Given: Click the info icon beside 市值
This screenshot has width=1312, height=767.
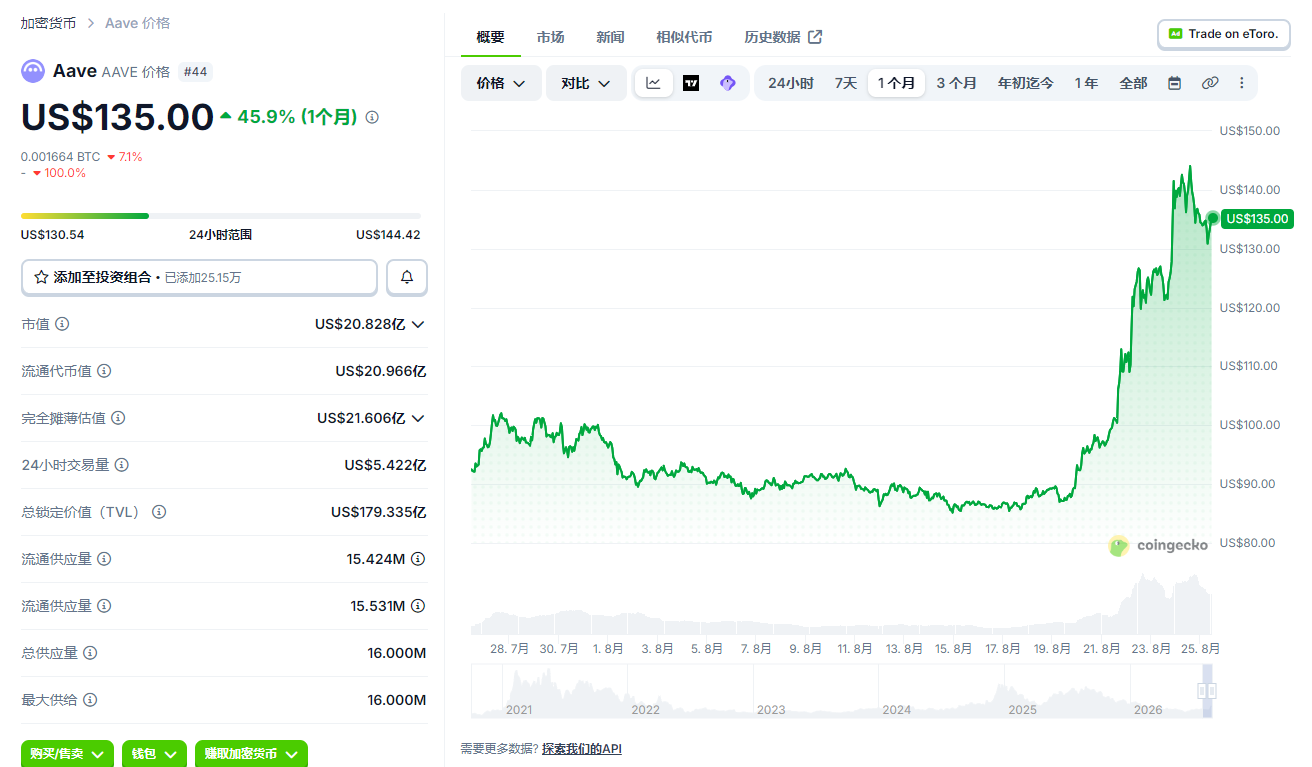Looking at the screenshot, I should tap(62, 324).
